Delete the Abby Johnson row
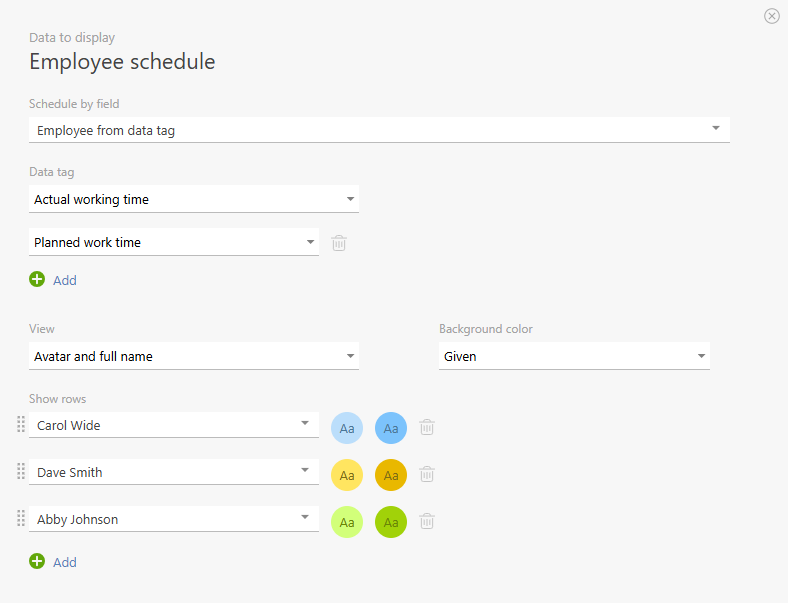The width and height of the screenshot is (788, 603). 427,521
